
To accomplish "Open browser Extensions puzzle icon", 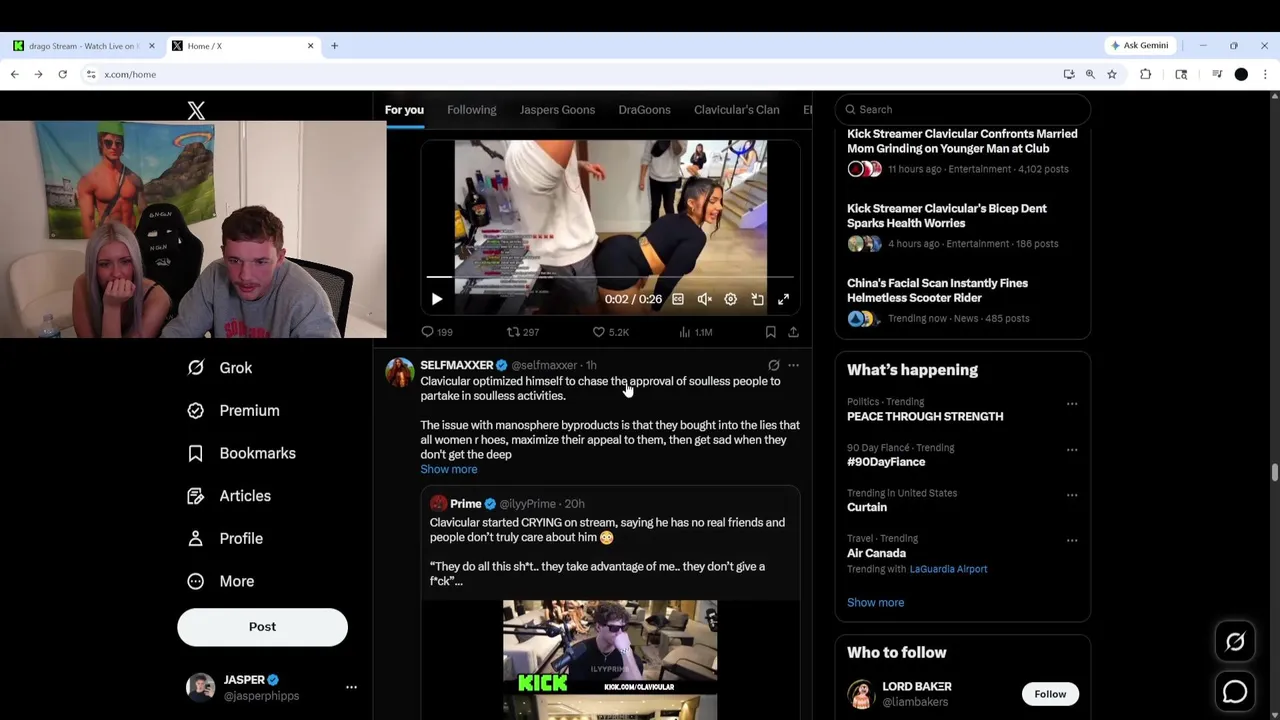I will 1146,74.
